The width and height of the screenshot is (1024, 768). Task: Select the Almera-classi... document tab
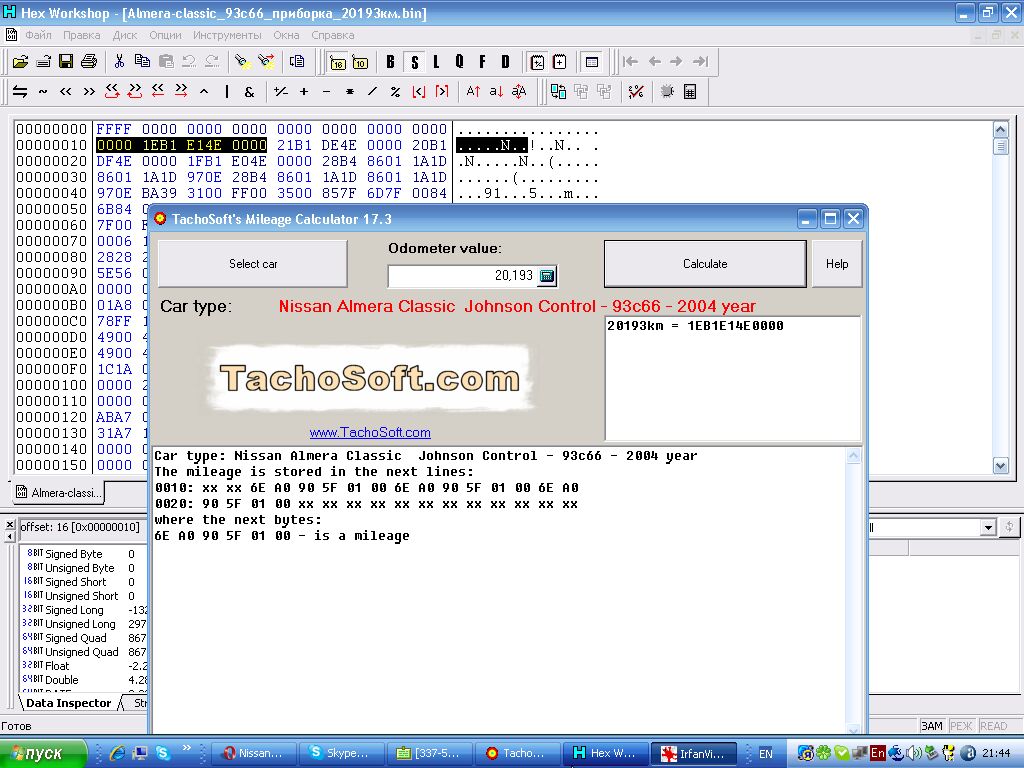pos(58,493)
